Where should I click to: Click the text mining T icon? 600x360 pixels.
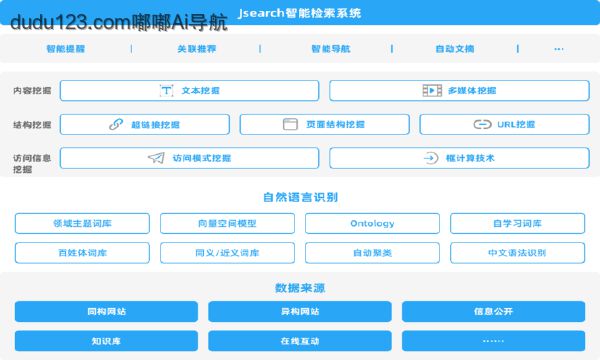(166, 91)
